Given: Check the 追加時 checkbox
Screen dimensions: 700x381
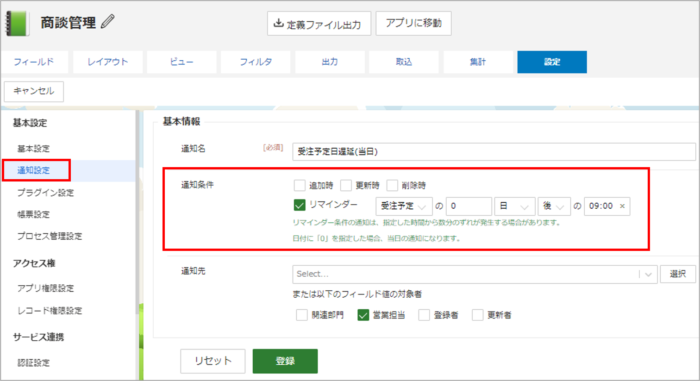Looking at the screenshot, I should (x=300, y=185).
